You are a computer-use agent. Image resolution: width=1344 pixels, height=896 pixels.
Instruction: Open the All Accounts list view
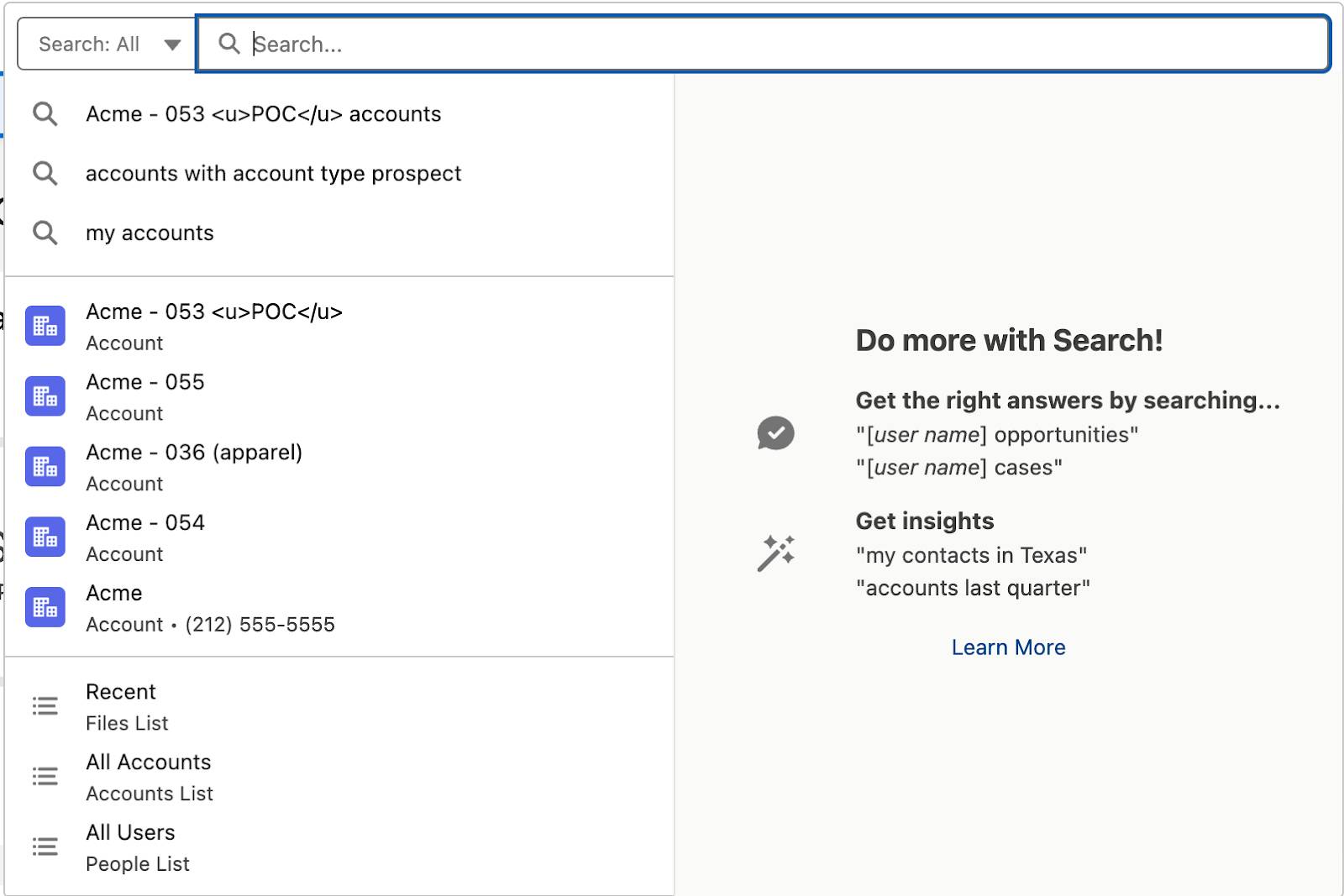coord(339,777)
